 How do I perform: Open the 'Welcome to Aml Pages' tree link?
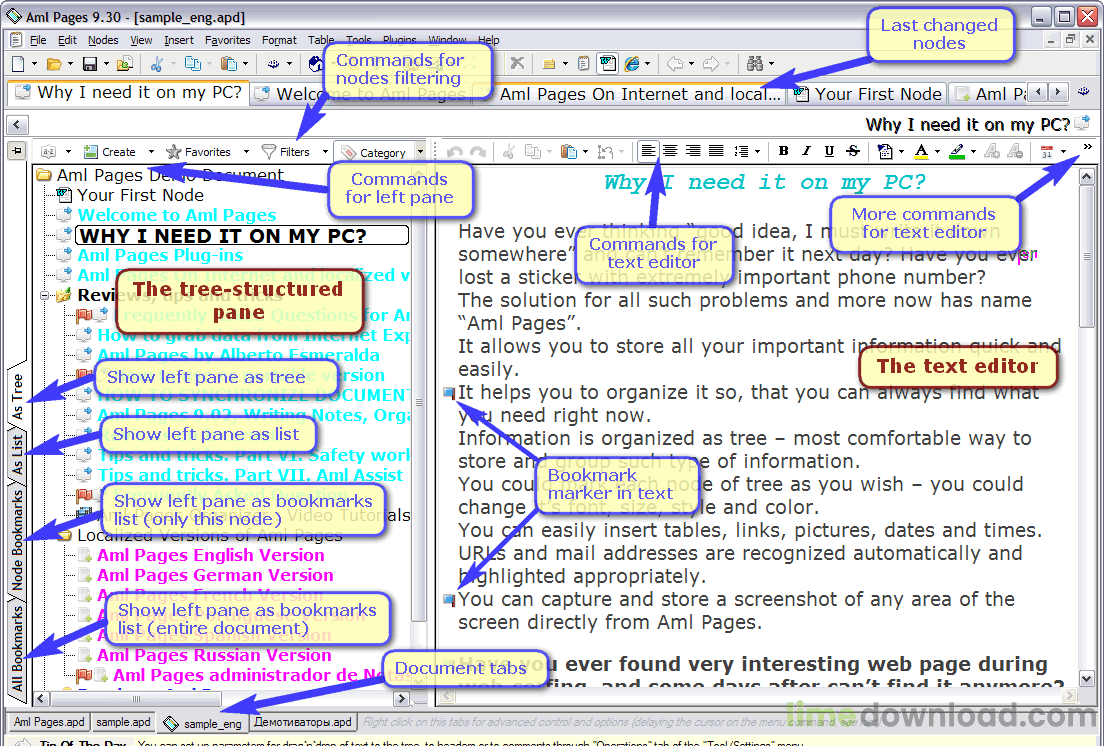point(176,215)
